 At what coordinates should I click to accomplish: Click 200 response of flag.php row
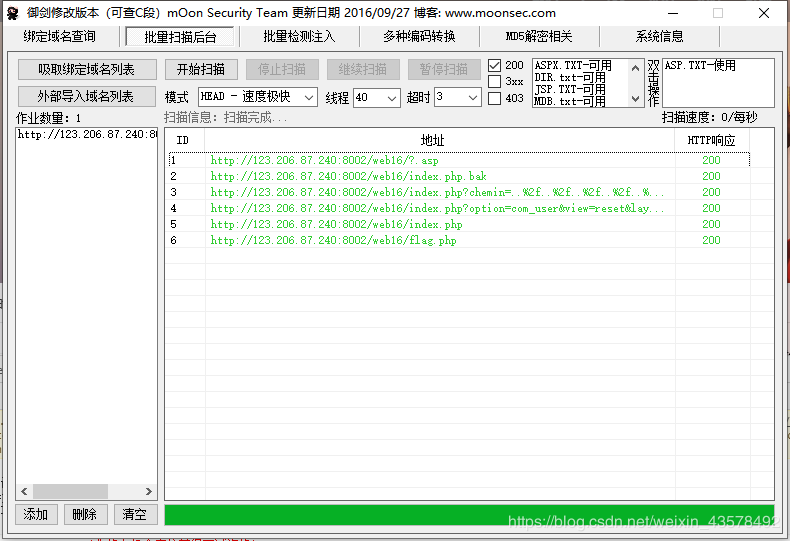[711, 240]
